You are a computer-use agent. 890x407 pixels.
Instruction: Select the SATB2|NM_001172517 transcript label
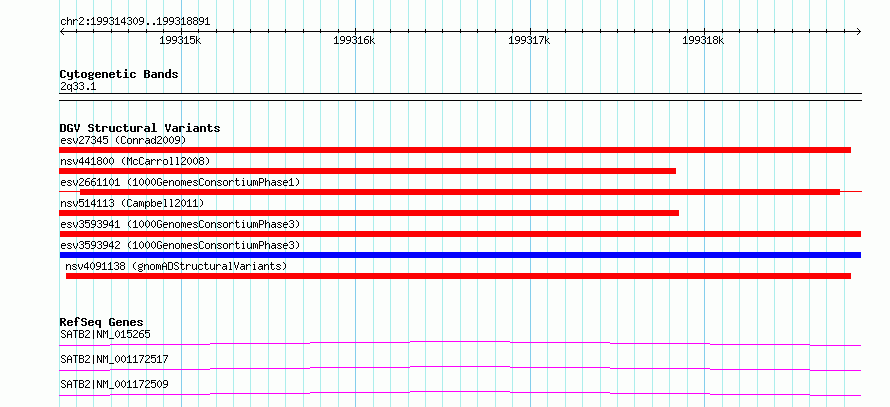pyautogui.click(x=114, y=359)
